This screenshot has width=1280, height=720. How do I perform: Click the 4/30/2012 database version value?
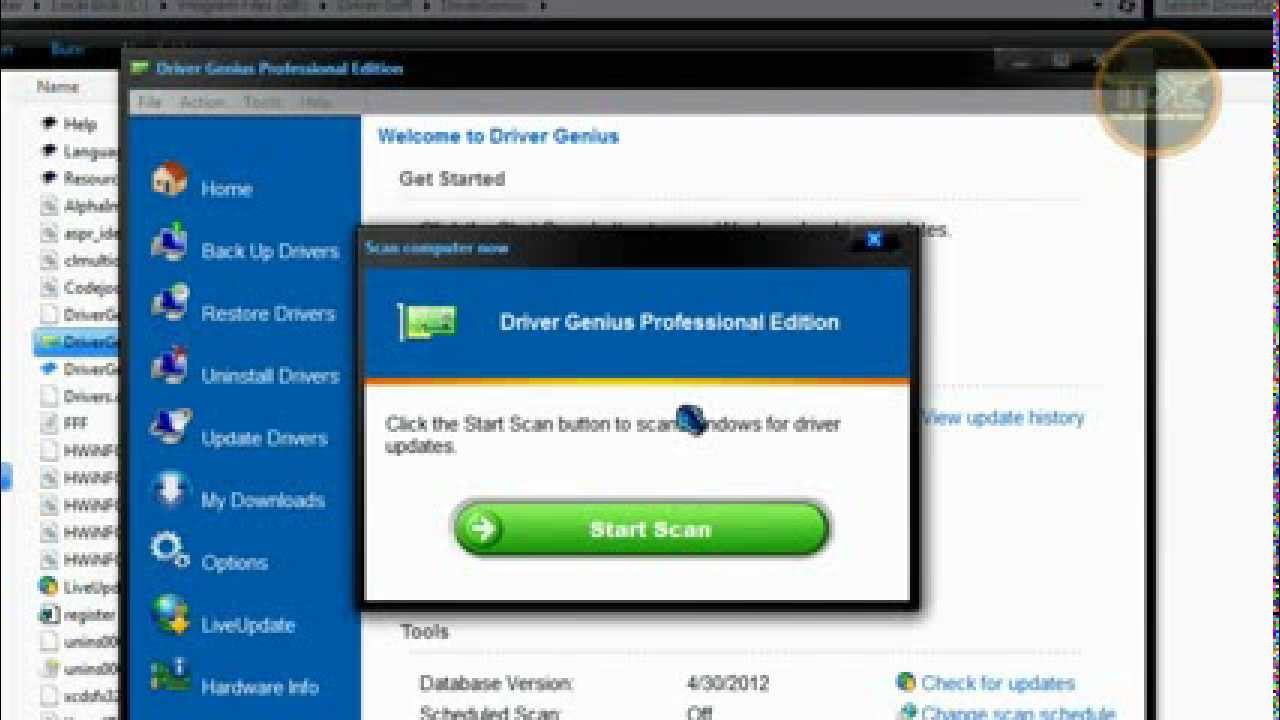pos(727,684)
